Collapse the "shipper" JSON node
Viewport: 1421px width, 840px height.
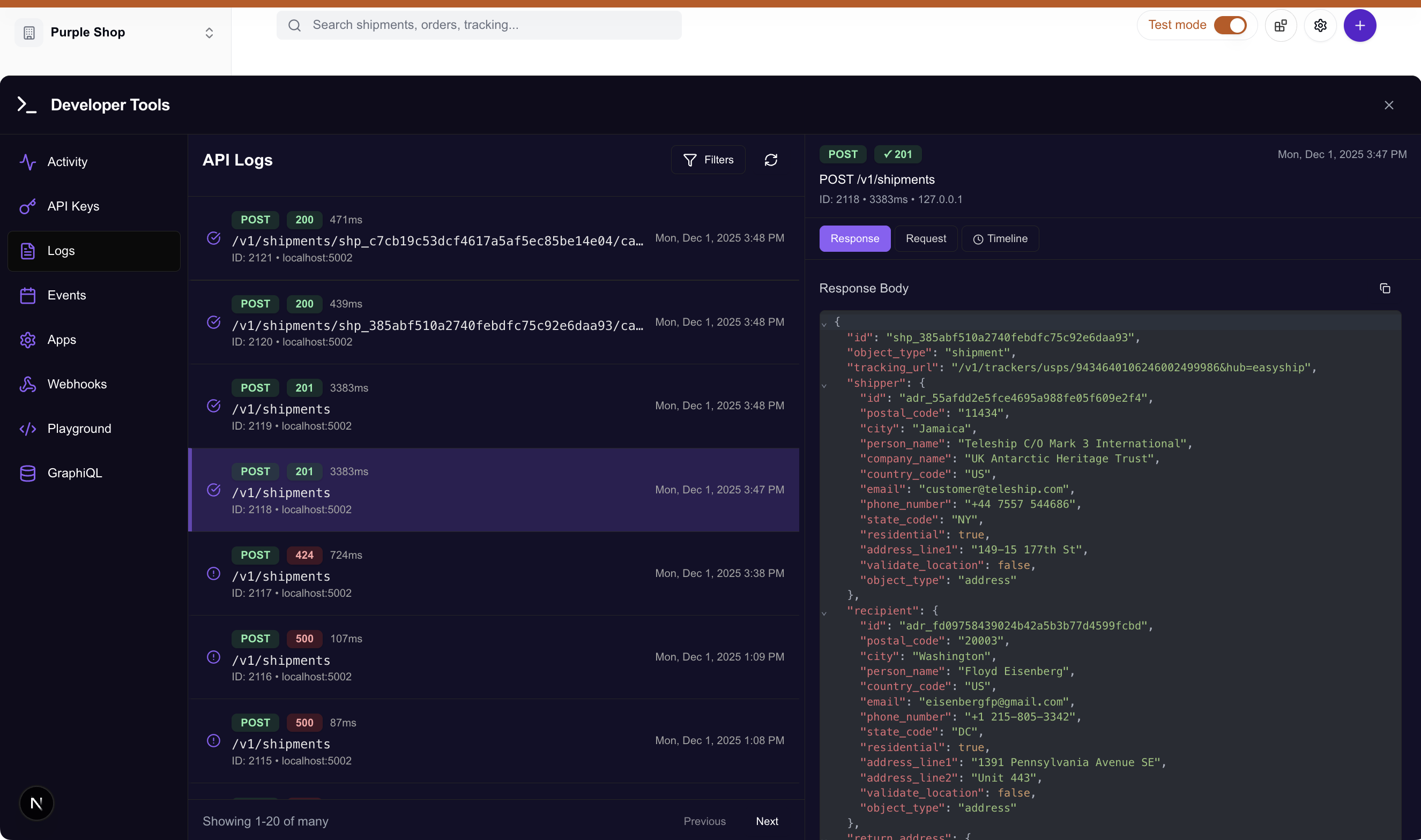pyautogui.click(x=824, y=386)
